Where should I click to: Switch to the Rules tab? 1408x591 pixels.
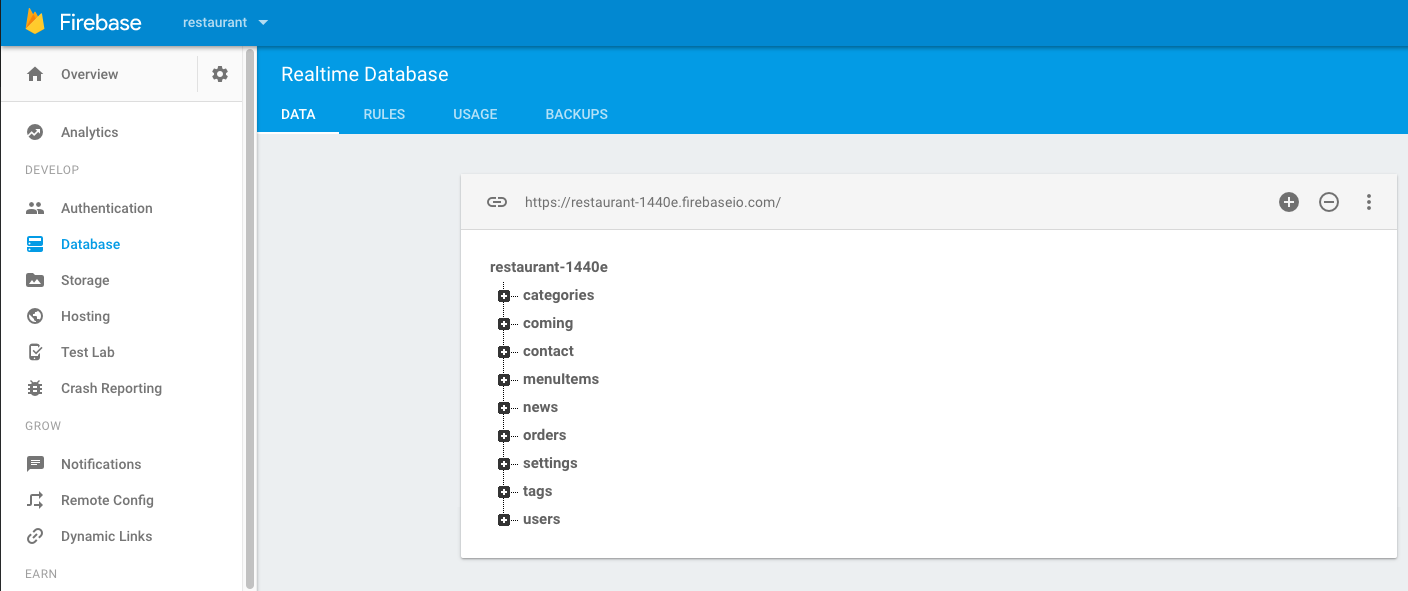click(384, 114)
